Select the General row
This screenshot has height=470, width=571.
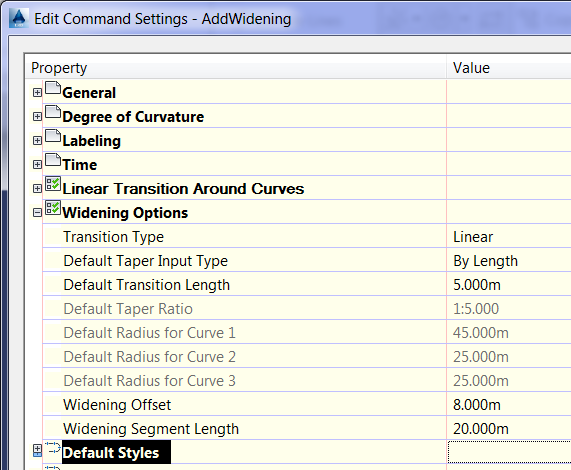(89, 93)
